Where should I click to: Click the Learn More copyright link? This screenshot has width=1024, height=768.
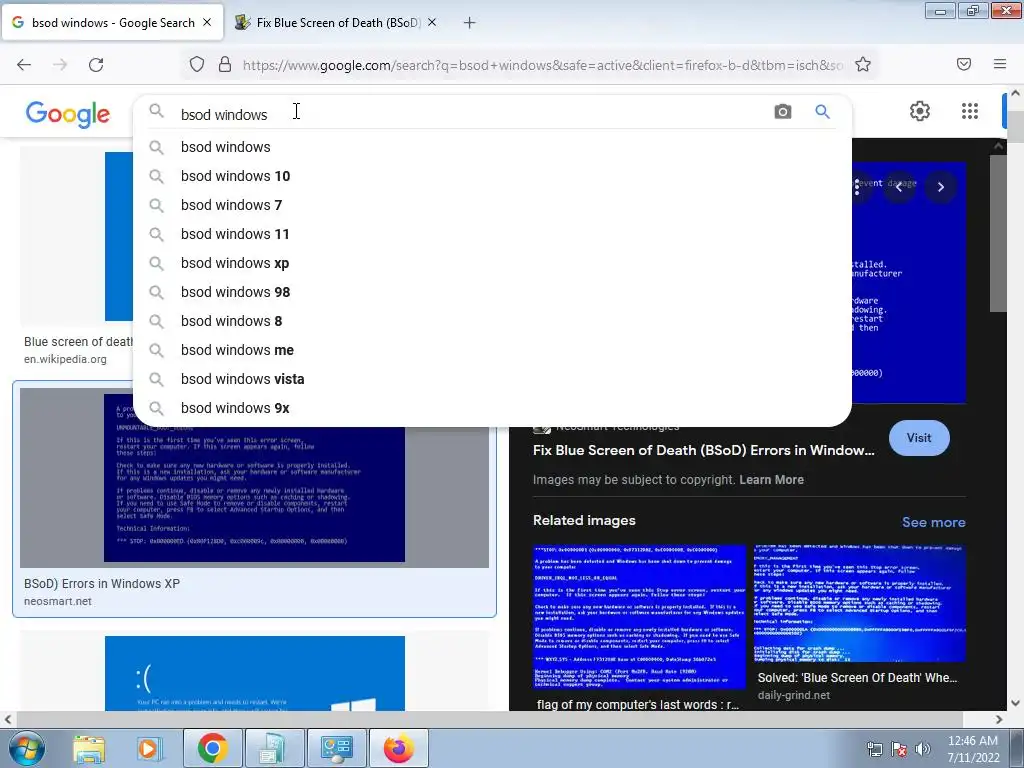(x=771, y=479)
